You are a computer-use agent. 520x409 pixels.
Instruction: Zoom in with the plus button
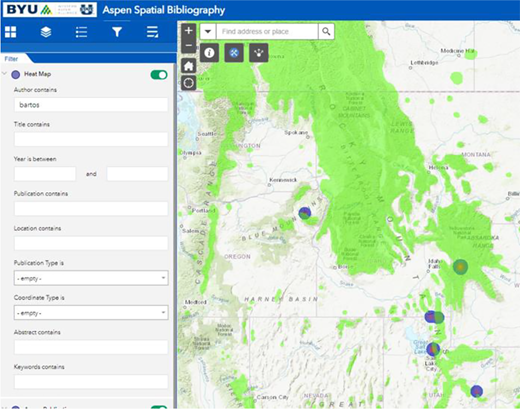coord(189,30)
